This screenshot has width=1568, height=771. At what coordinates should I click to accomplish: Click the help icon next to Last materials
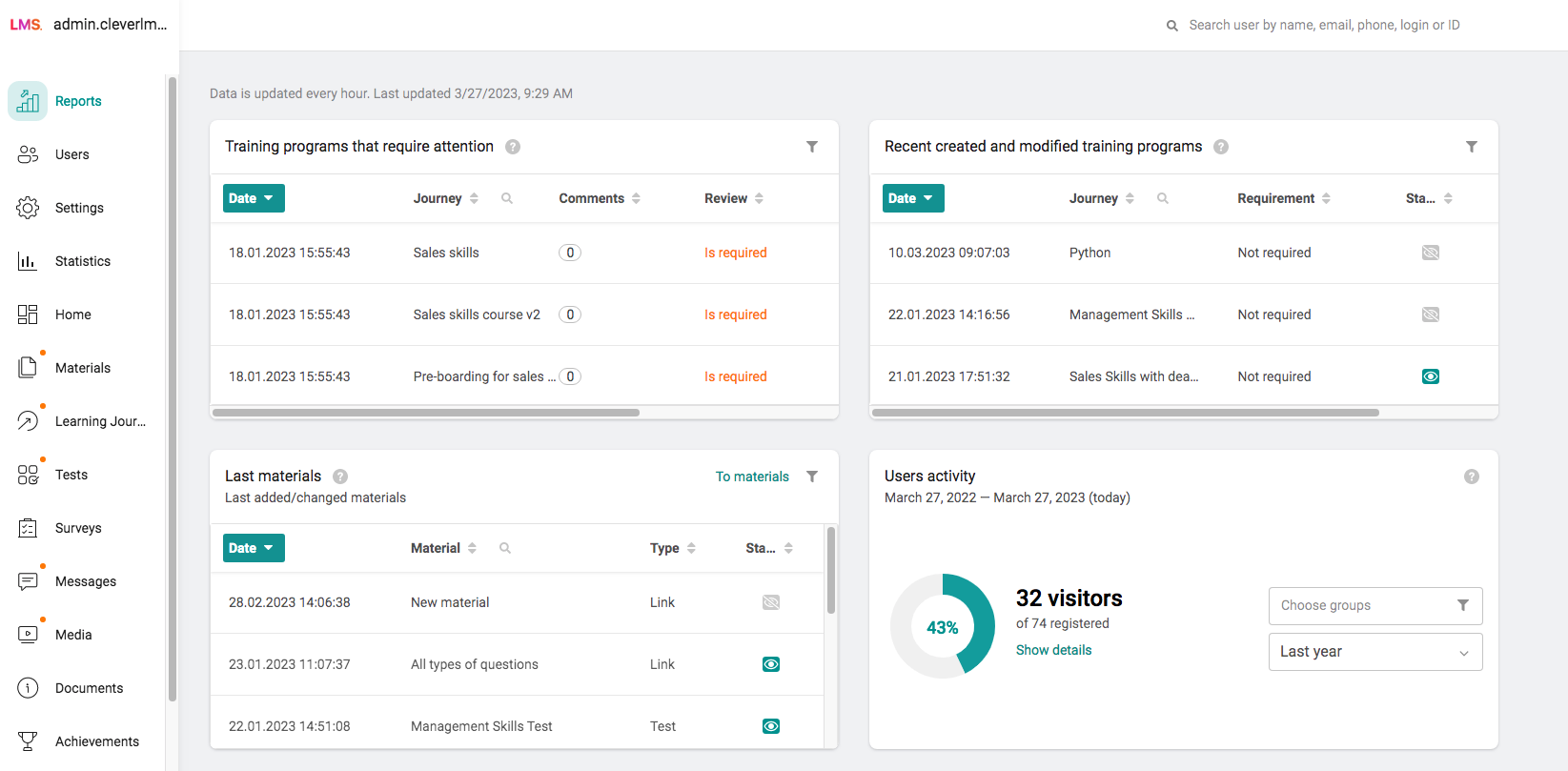tap(340, 477)
